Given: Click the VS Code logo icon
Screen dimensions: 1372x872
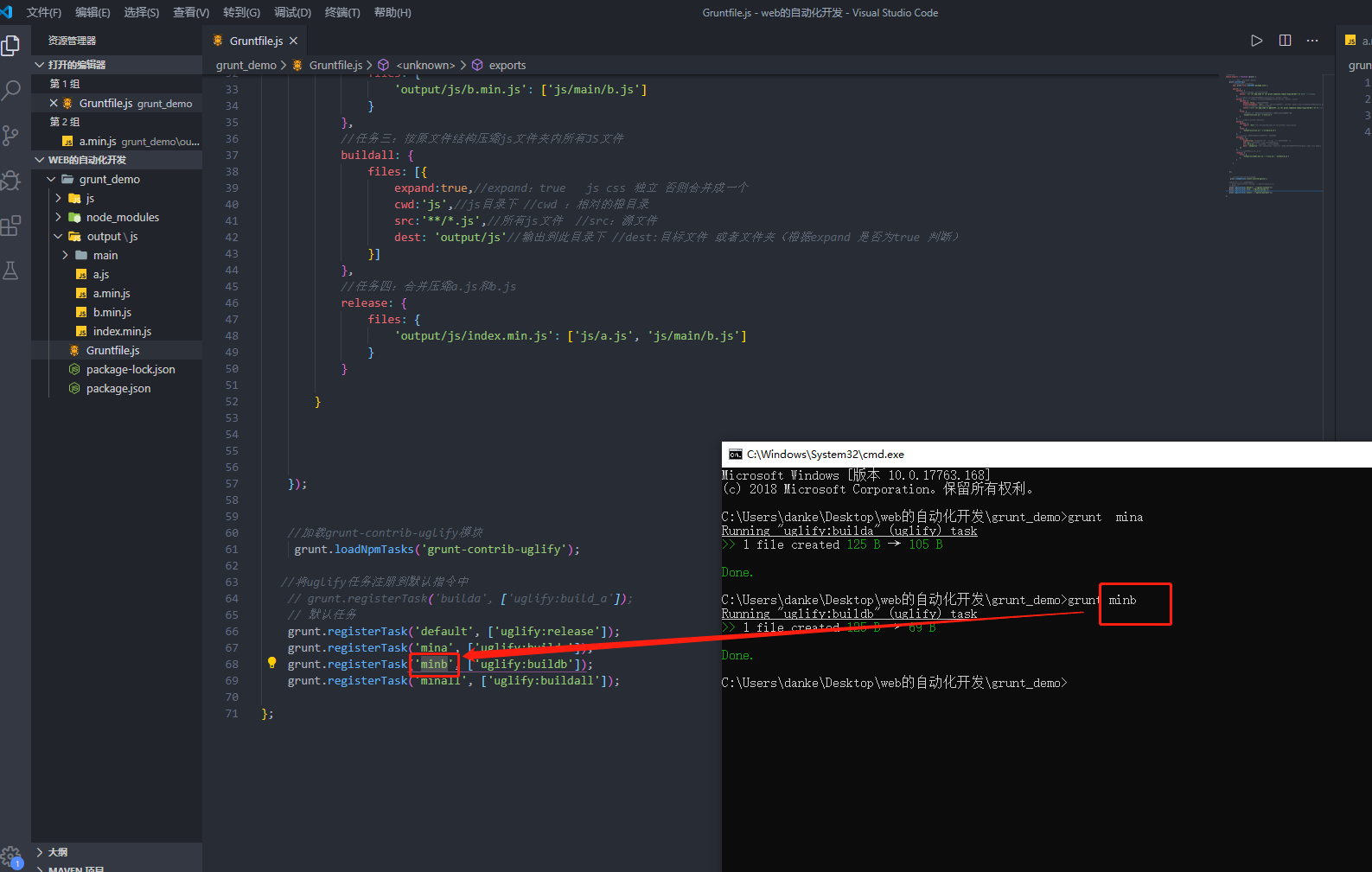Looking at the screenshot, I should tap(7, 12).
